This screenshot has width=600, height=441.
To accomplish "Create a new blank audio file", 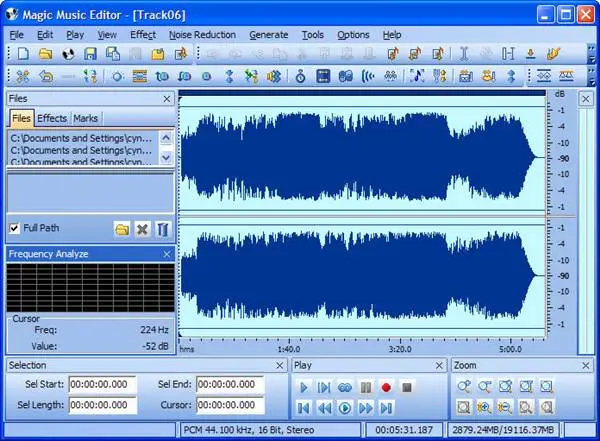I will pos(23,54).
